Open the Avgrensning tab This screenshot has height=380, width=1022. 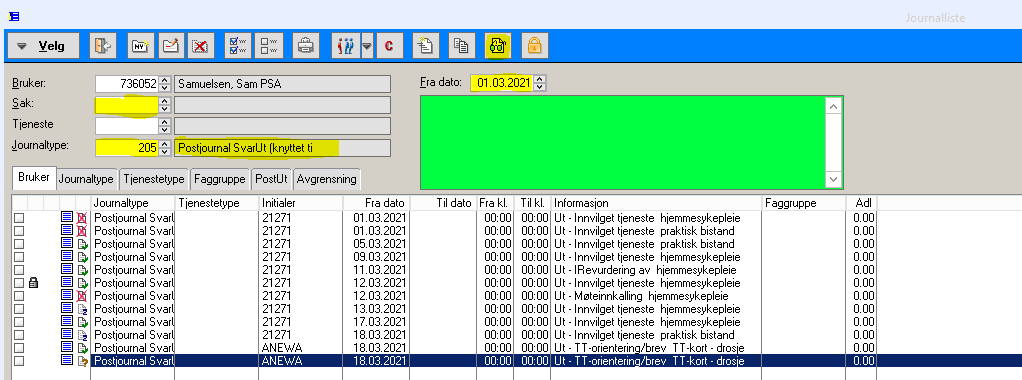click(x=326, y=179)
